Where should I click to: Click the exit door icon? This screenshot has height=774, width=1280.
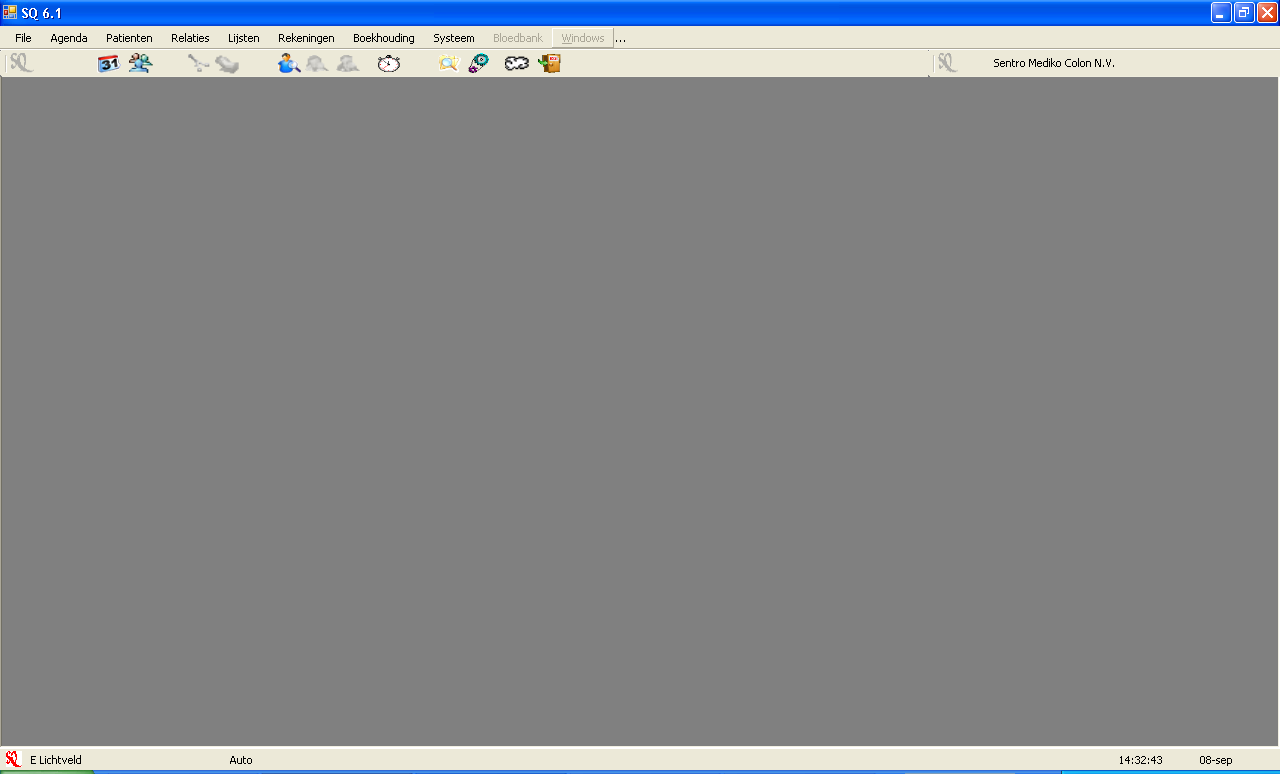(549, 64)
